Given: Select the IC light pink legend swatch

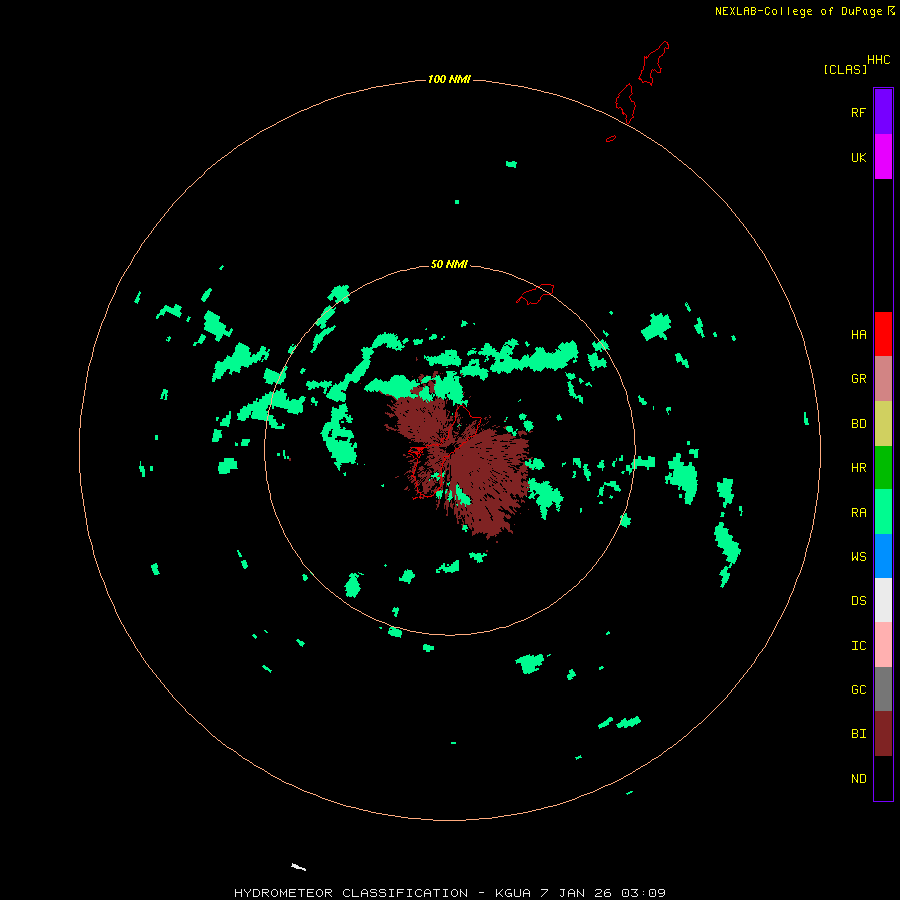Looking at the screenshot, I should click(883, 645).
